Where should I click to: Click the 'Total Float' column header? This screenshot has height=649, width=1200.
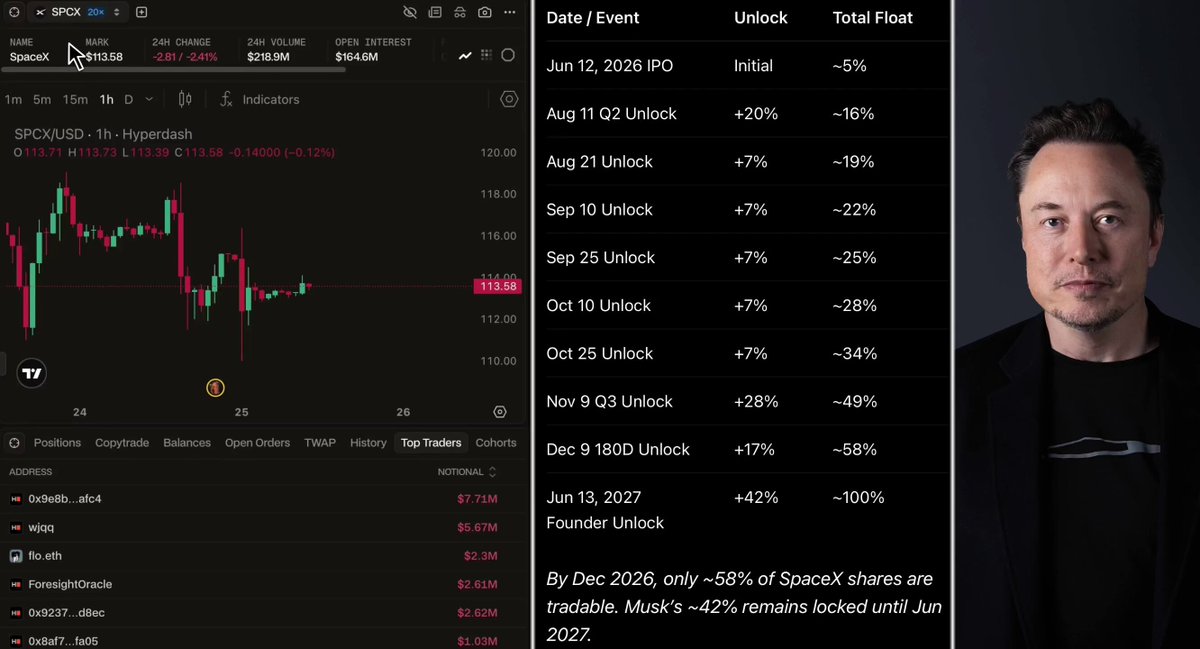point(873,18)
